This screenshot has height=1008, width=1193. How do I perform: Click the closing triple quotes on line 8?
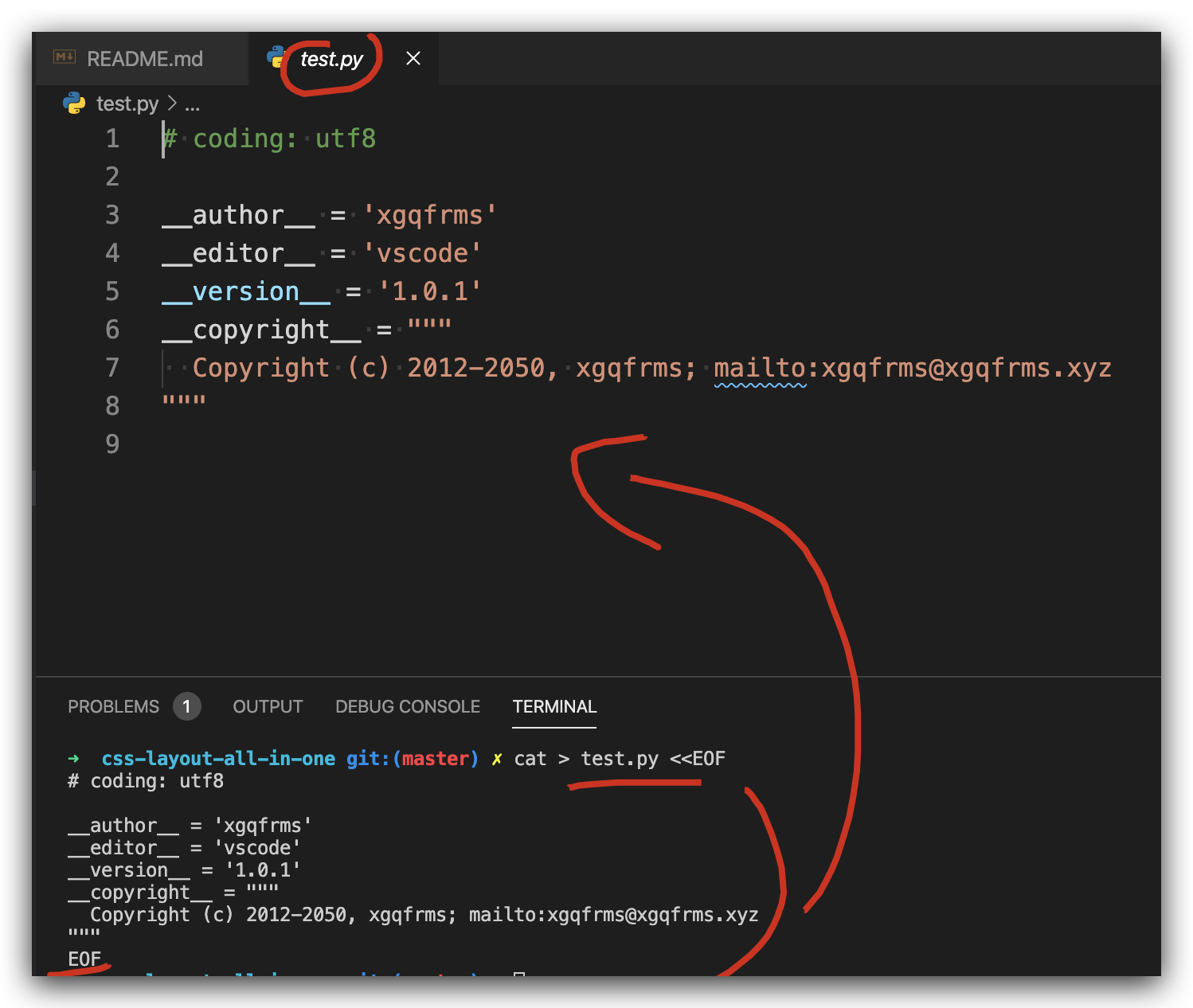pyautogui.click(x=184, y=400)
